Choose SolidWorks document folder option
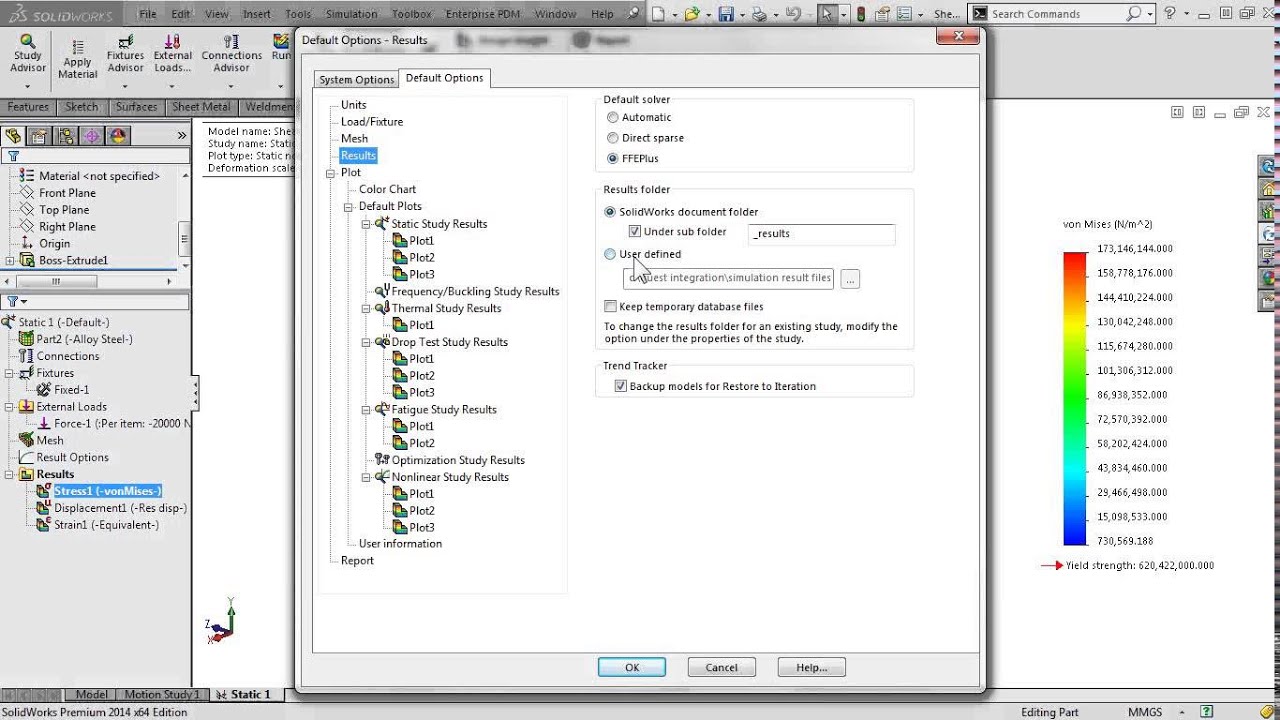Viewport: 1280px width, 720px height. 610,212
